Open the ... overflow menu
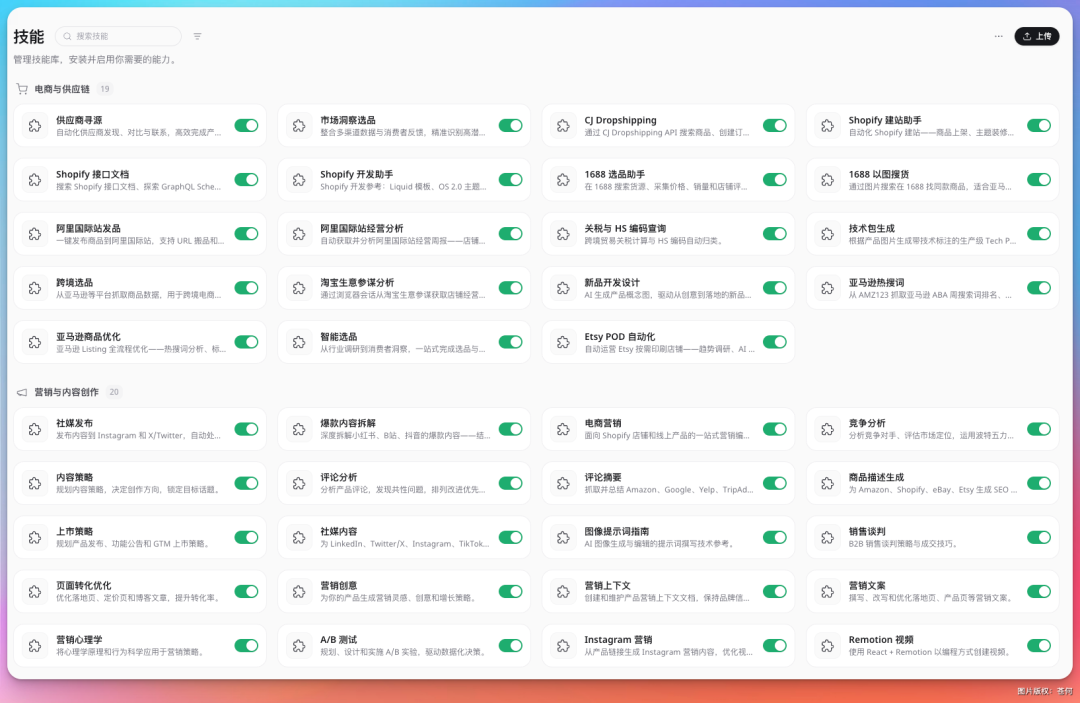1080x703 pixels. [x=997, y=36]
